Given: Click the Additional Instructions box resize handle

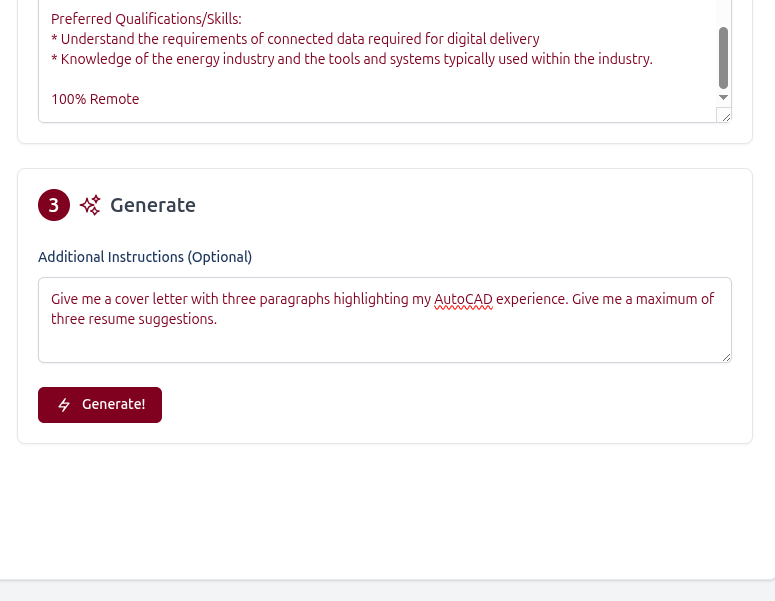Looking at the screenshot, I should click(725, 356).
